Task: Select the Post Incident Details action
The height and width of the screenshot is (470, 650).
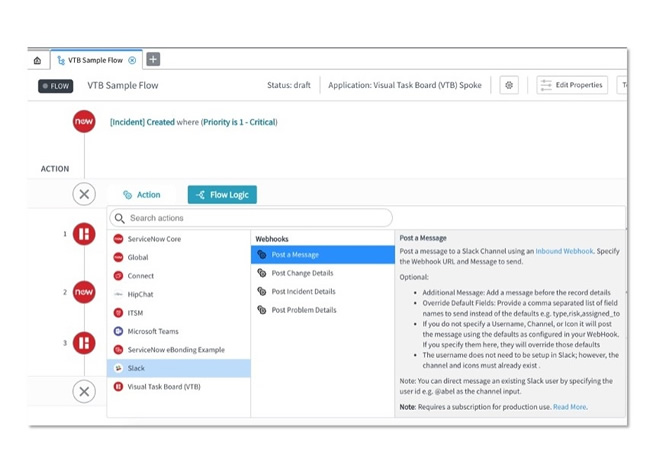Action: [x=323, y=291]
